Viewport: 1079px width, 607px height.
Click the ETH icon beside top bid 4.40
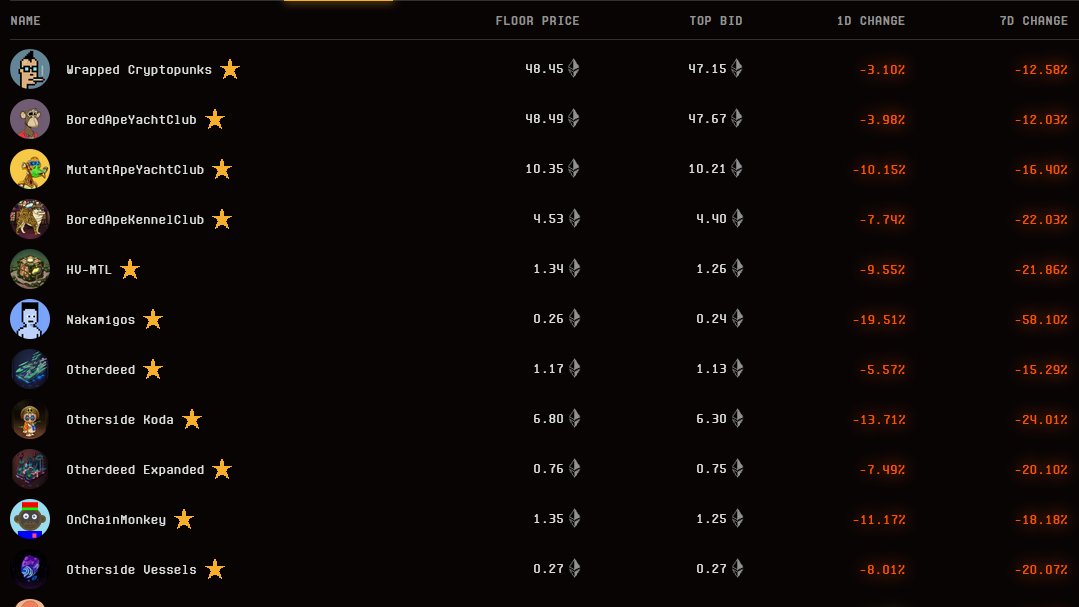(738, 218)
